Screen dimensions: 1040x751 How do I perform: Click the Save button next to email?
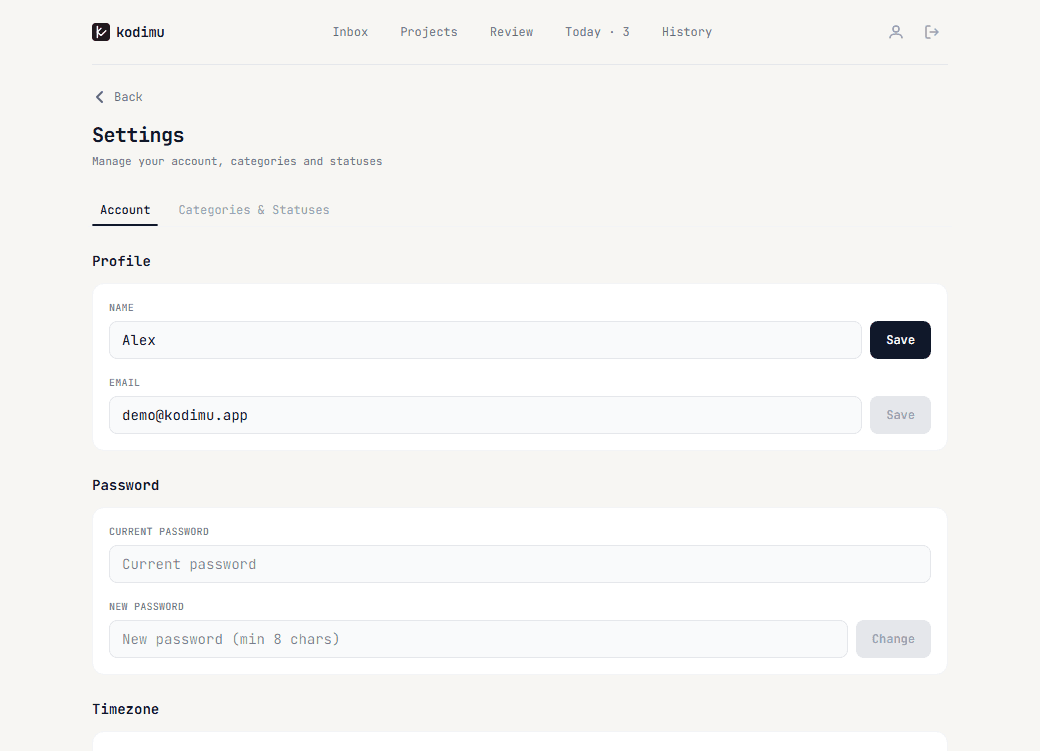(x=899, y=414)
